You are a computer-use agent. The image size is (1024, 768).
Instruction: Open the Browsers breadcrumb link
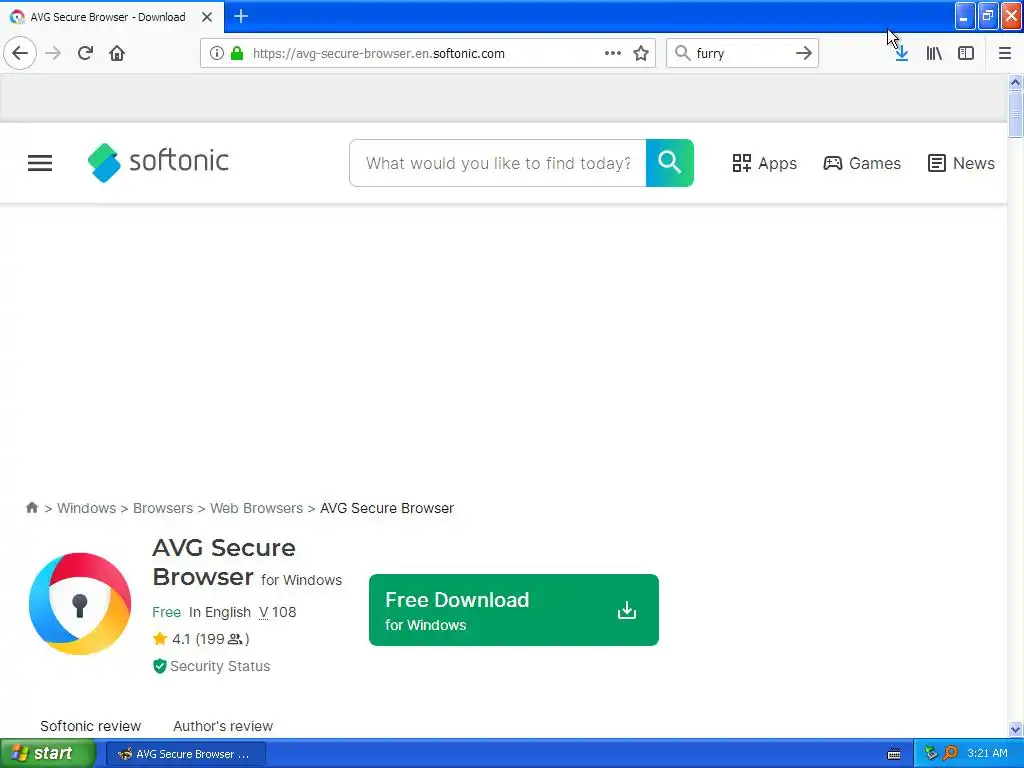[x=163, y=508]
